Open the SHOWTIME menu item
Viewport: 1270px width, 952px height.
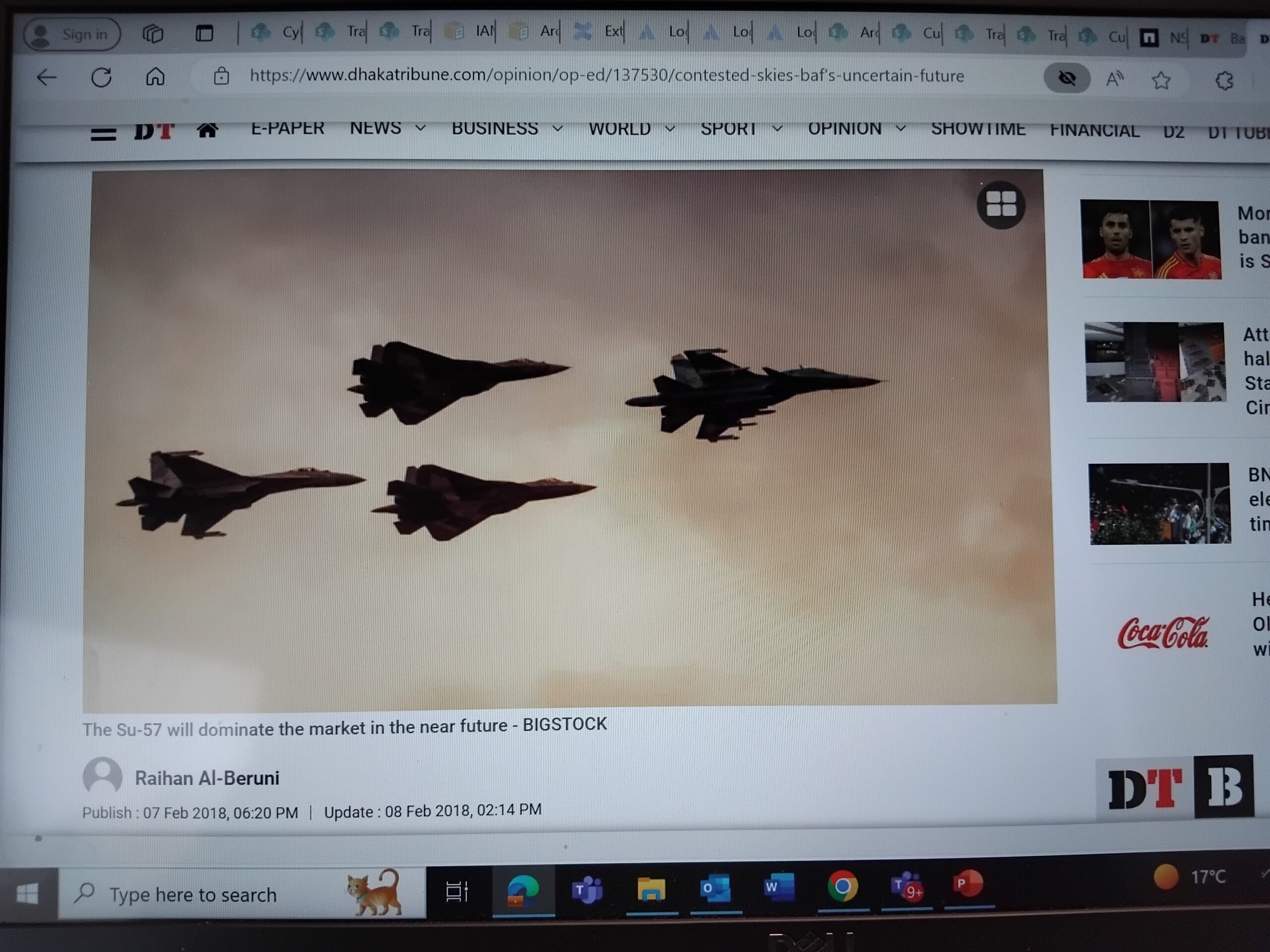(x=978, y=130)
